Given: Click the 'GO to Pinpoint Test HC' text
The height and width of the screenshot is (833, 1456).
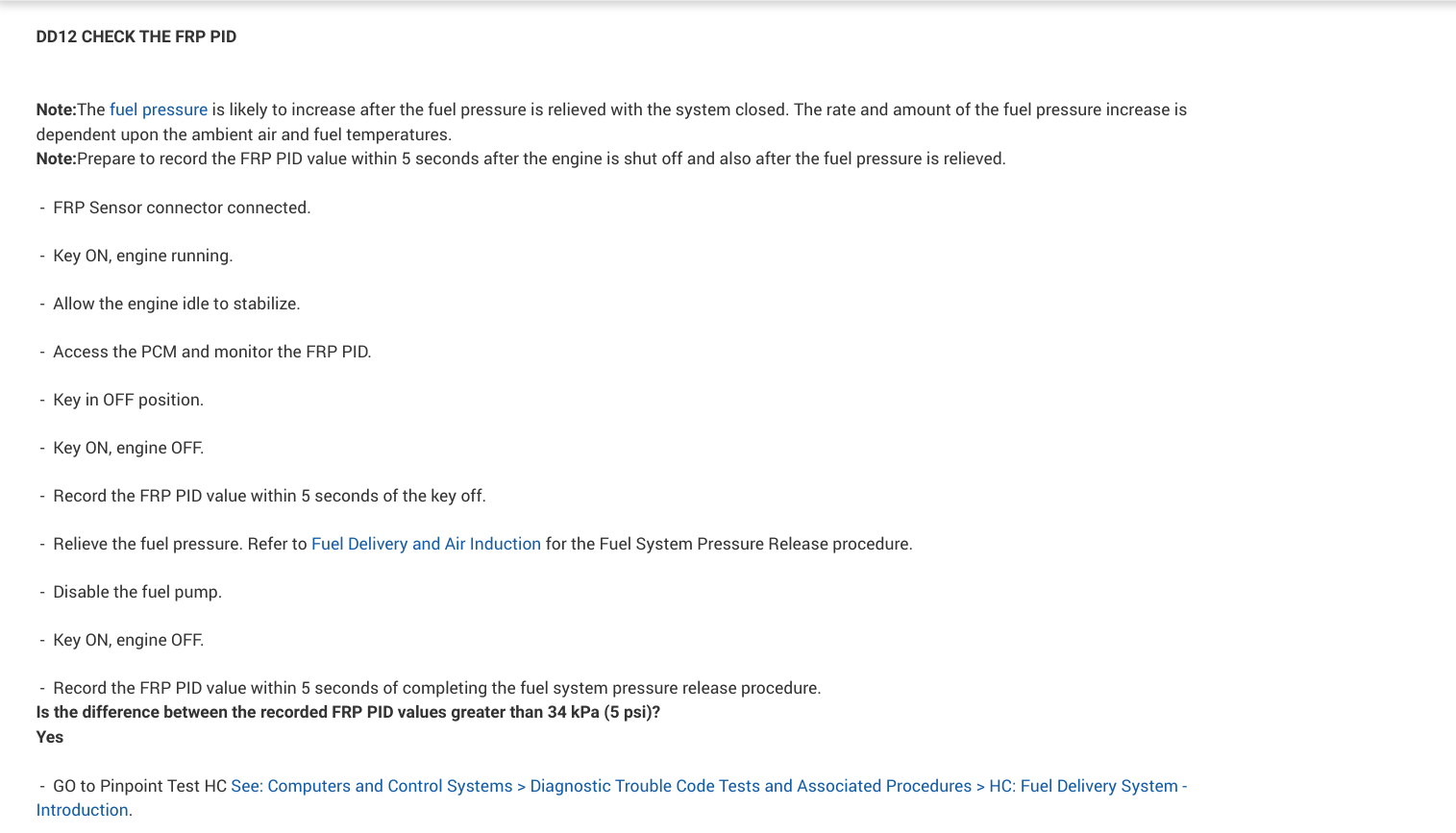Looking at the screenshot, I should 139,786.
